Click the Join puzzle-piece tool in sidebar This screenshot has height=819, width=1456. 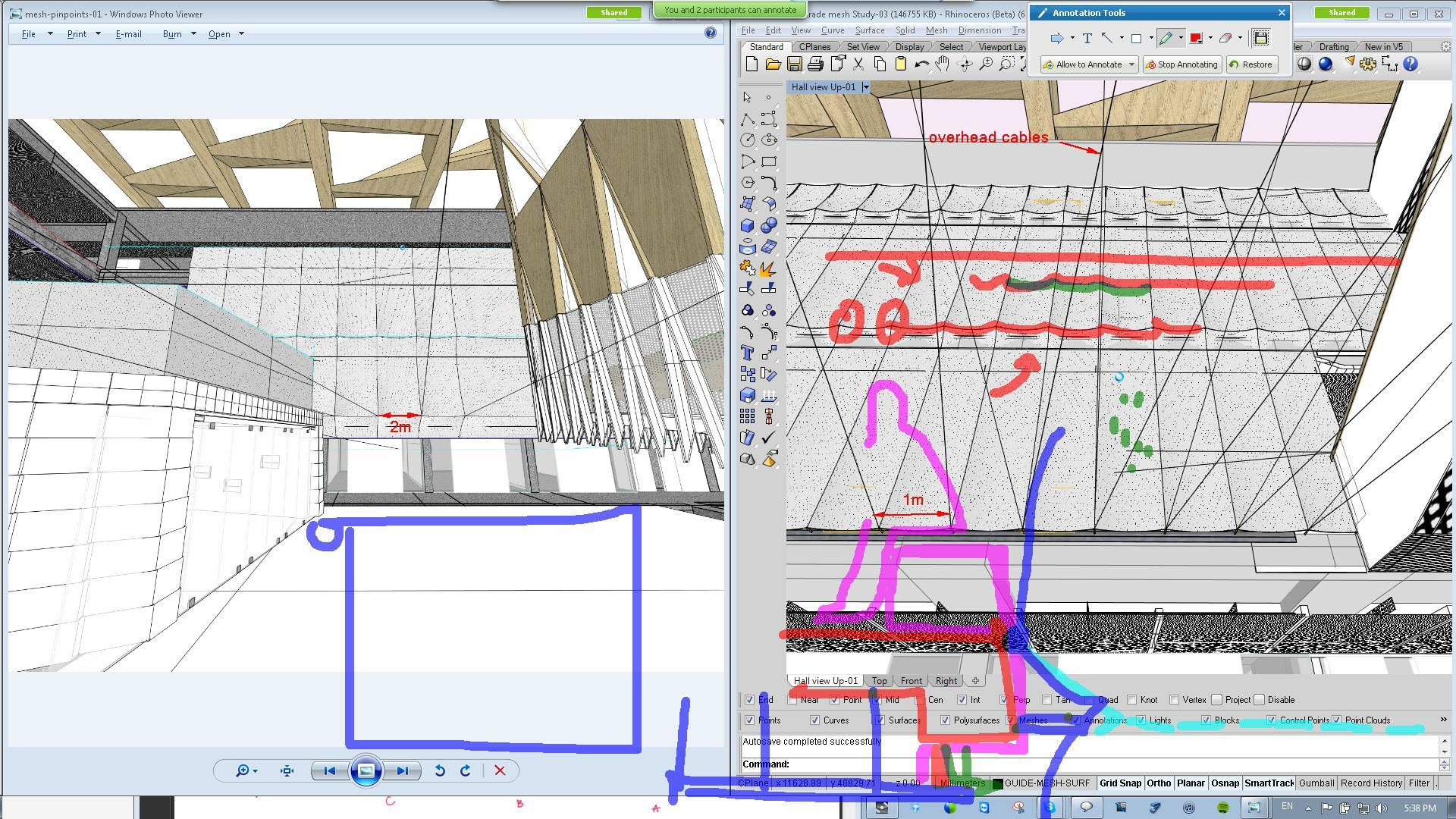click(748, 268)
